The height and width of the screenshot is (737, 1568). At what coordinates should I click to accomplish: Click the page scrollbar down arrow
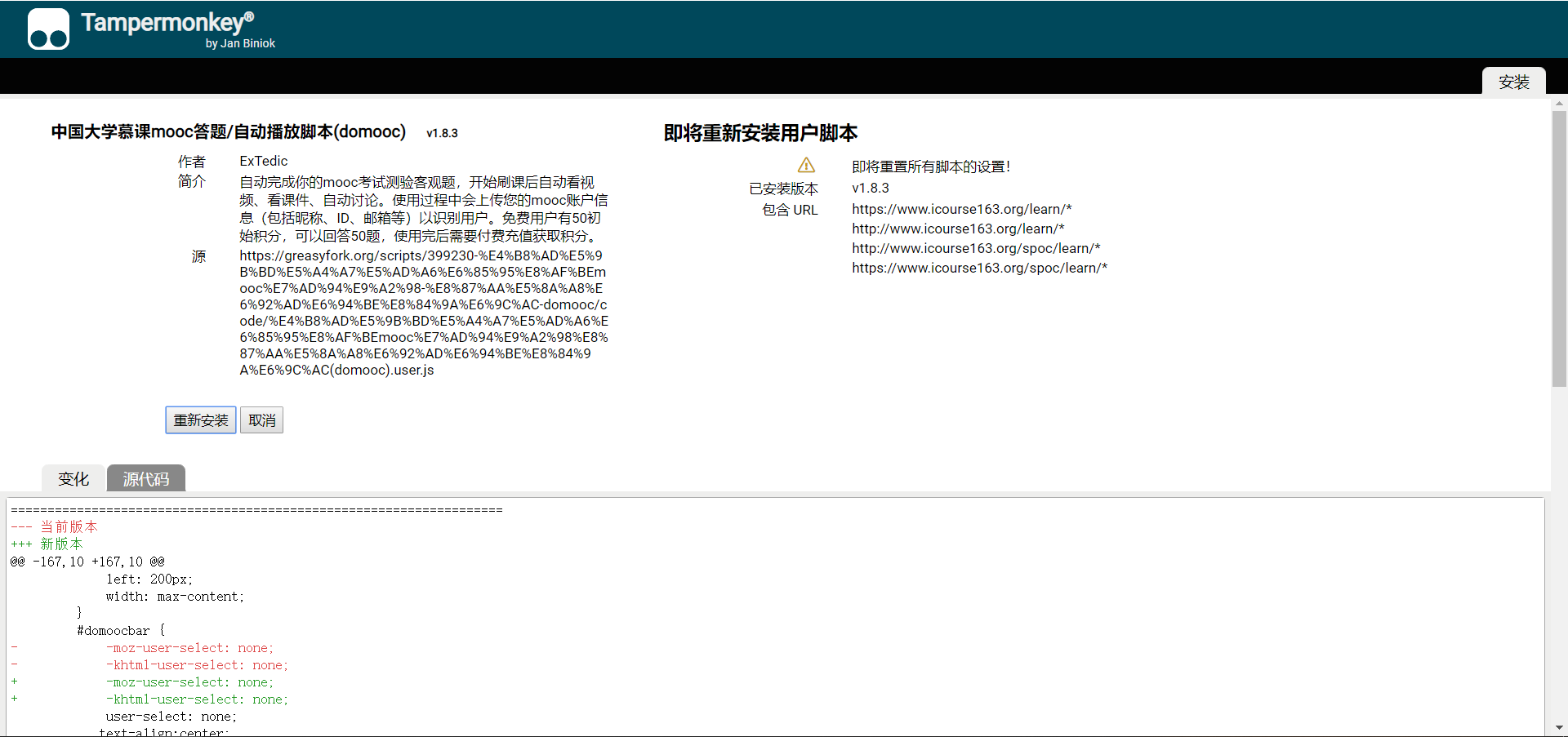[1559, 728]
